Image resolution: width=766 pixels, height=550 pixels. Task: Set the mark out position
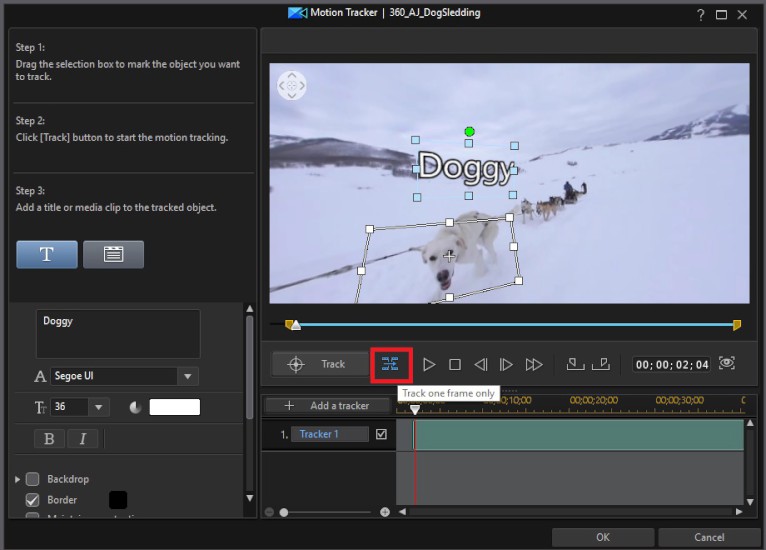click(x=601, y=364)
